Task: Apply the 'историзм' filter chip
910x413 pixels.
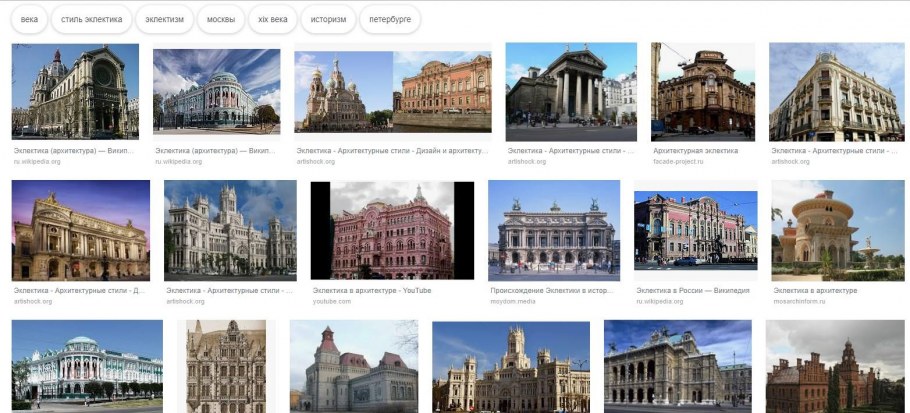Action: pos(328,19)
